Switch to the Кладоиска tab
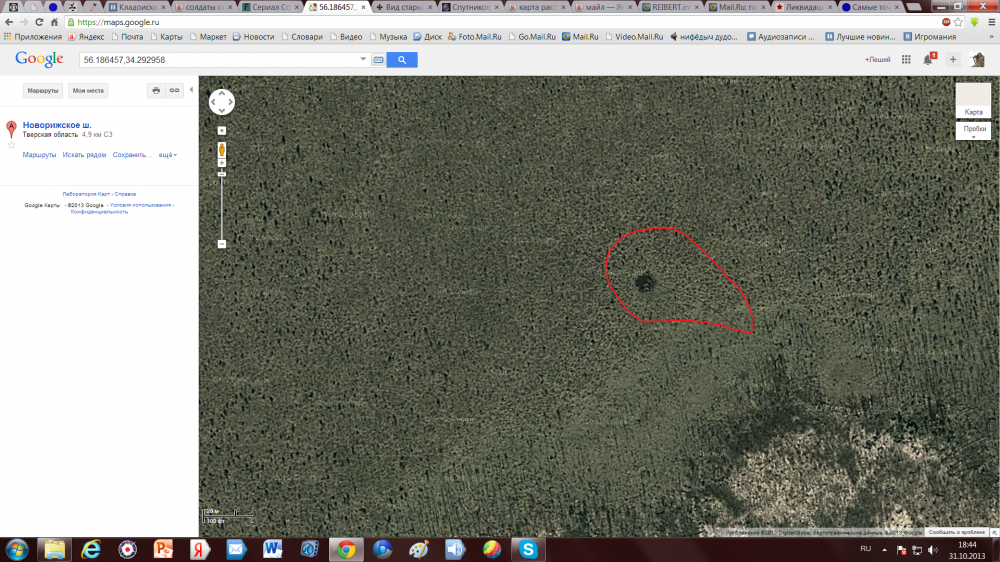This screenshot has height=562, width=1000. pos(137,7)
